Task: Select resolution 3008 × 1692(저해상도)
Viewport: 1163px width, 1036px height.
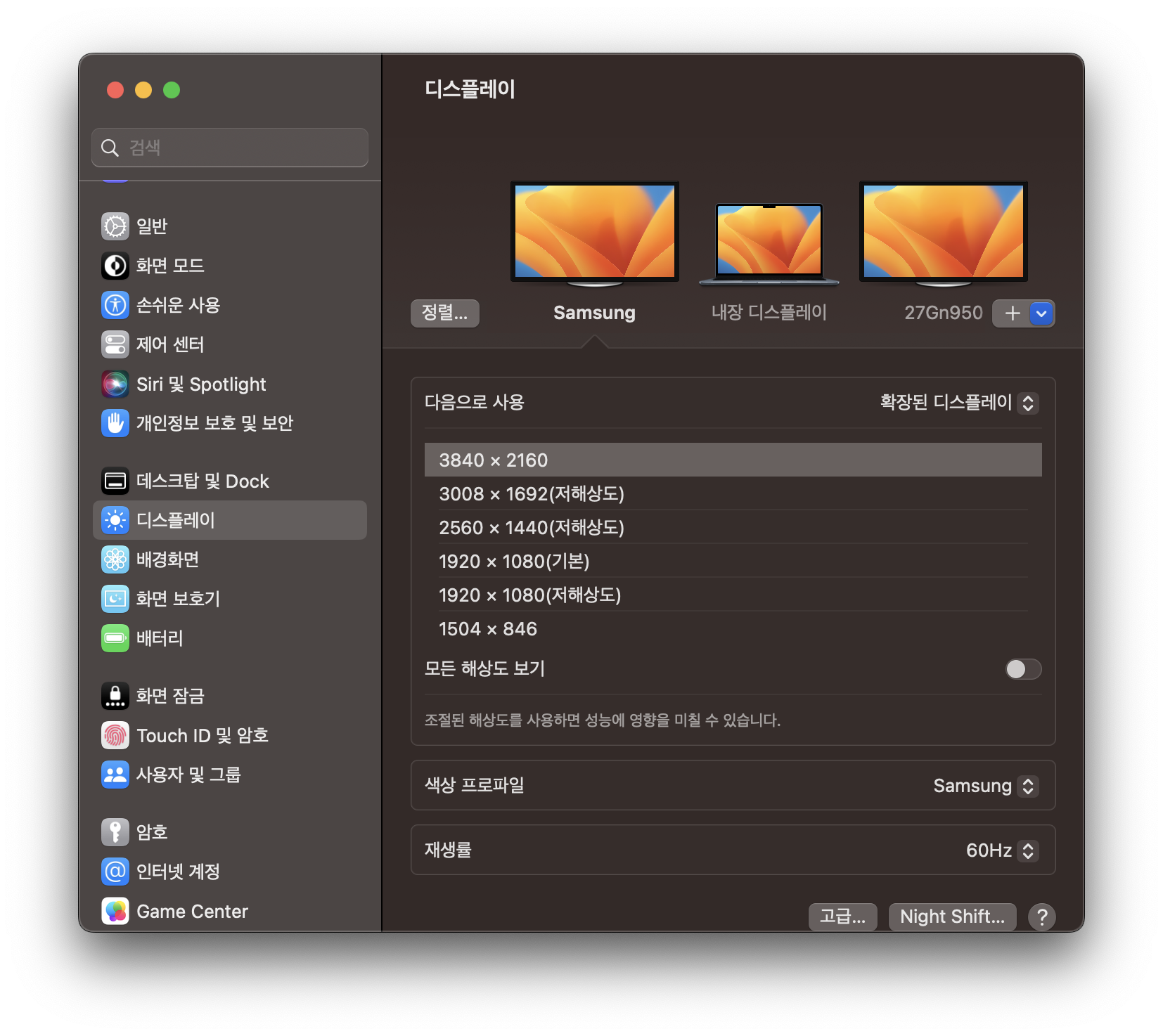Action: point(733,493)
